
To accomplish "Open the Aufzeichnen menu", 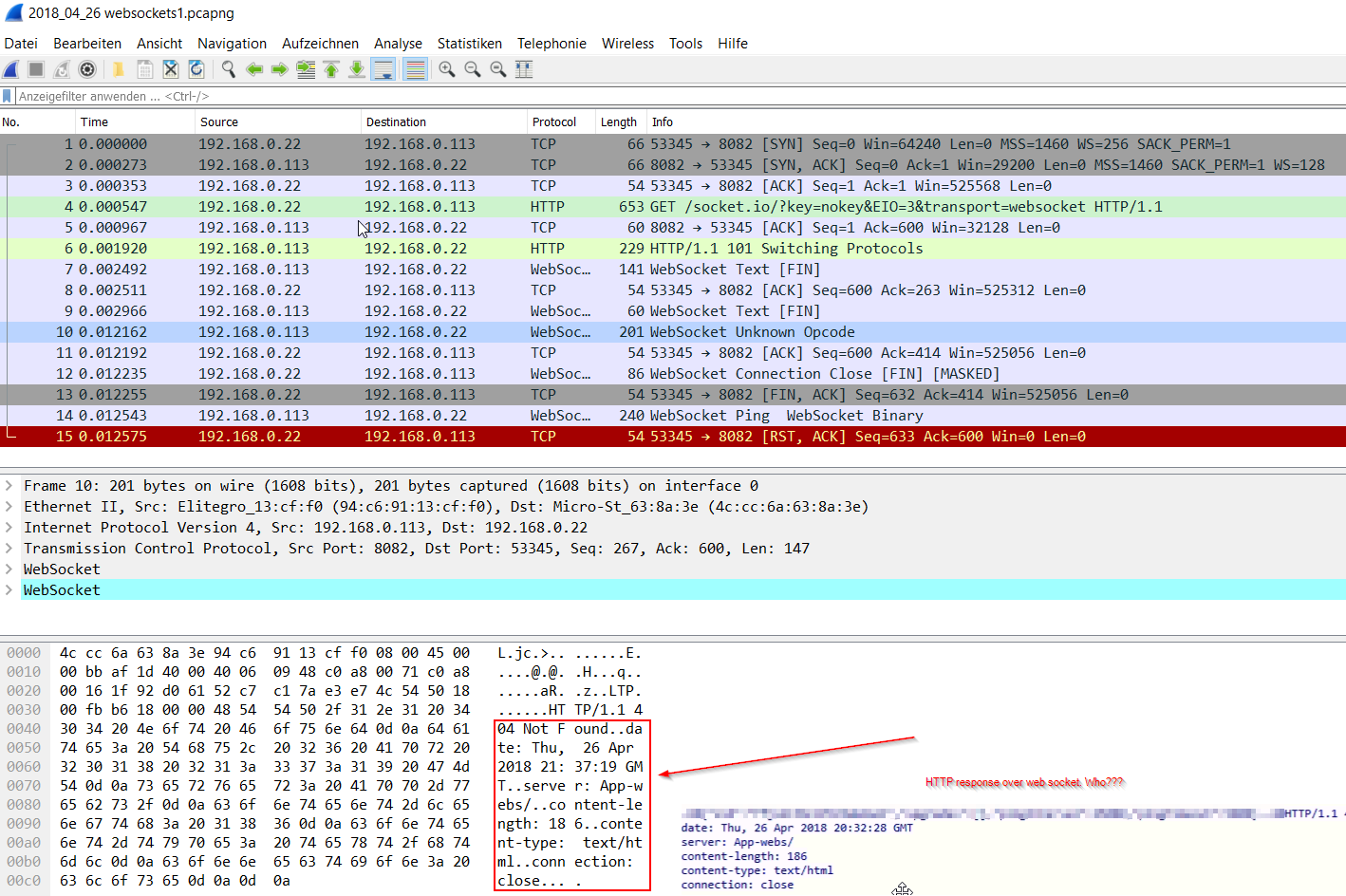I will point(320,44).
